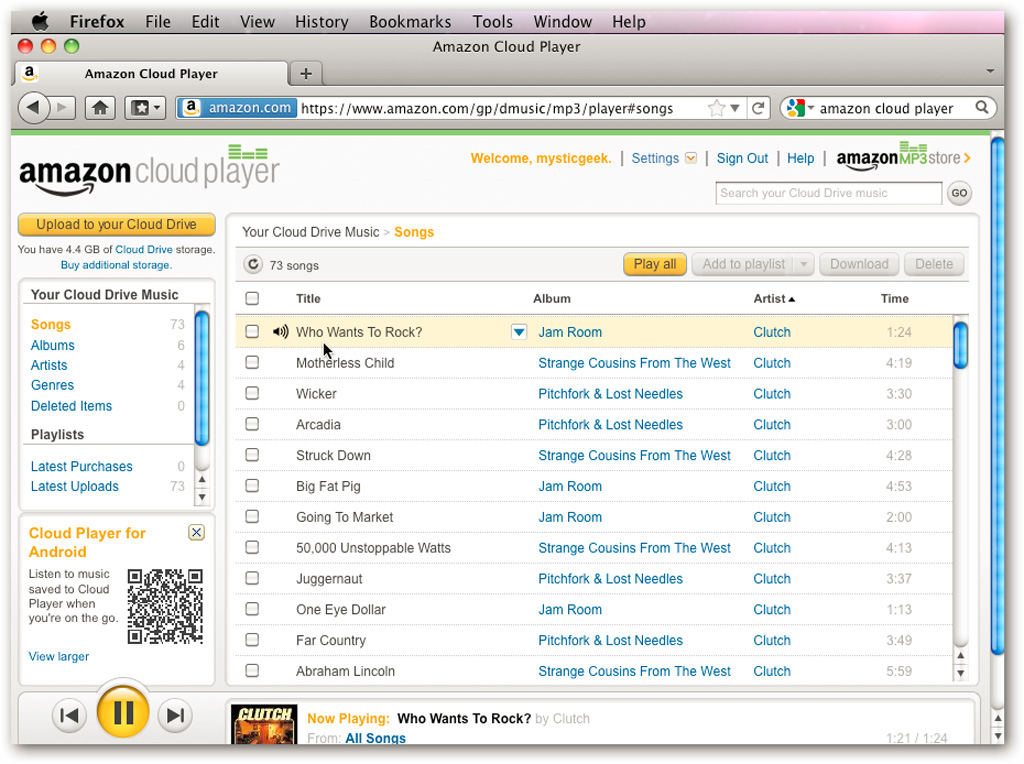Click the song list scroll down arrow
1024x764 pixels.
click(960, 673)
